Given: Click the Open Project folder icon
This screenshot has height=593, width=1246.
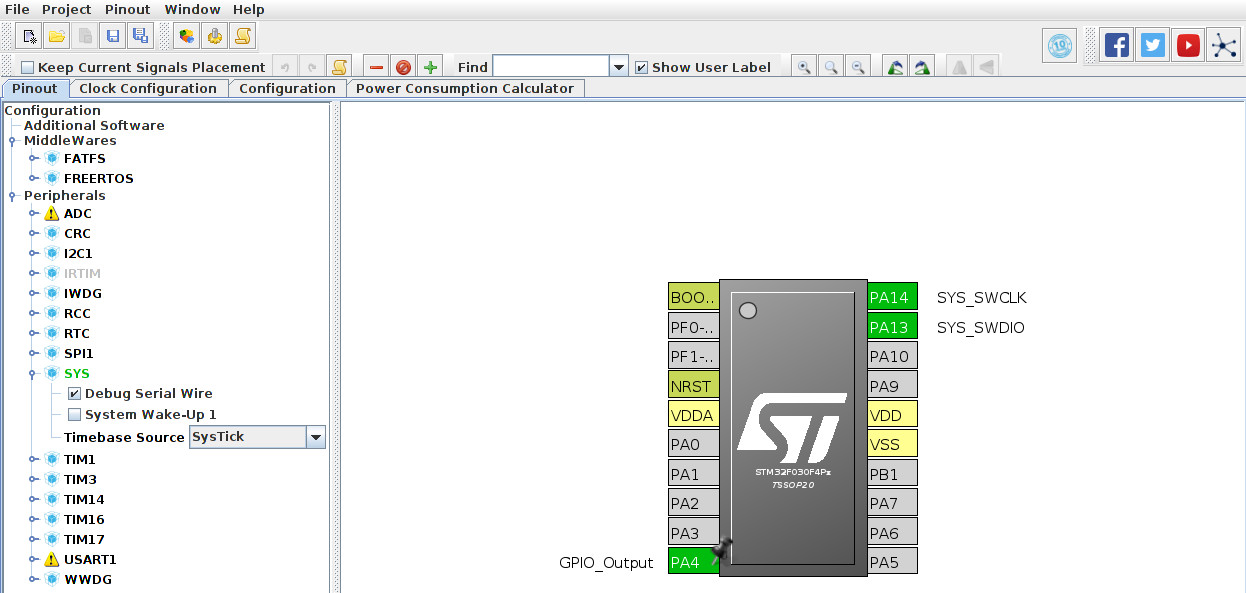Looking at the screenshot, I should click(58, 37).
